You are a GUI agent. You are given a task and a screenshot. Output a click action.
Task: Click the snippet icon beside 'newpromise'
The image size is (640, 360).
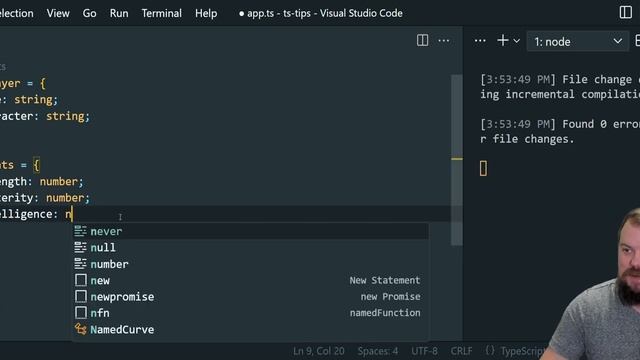pos(81,296)
